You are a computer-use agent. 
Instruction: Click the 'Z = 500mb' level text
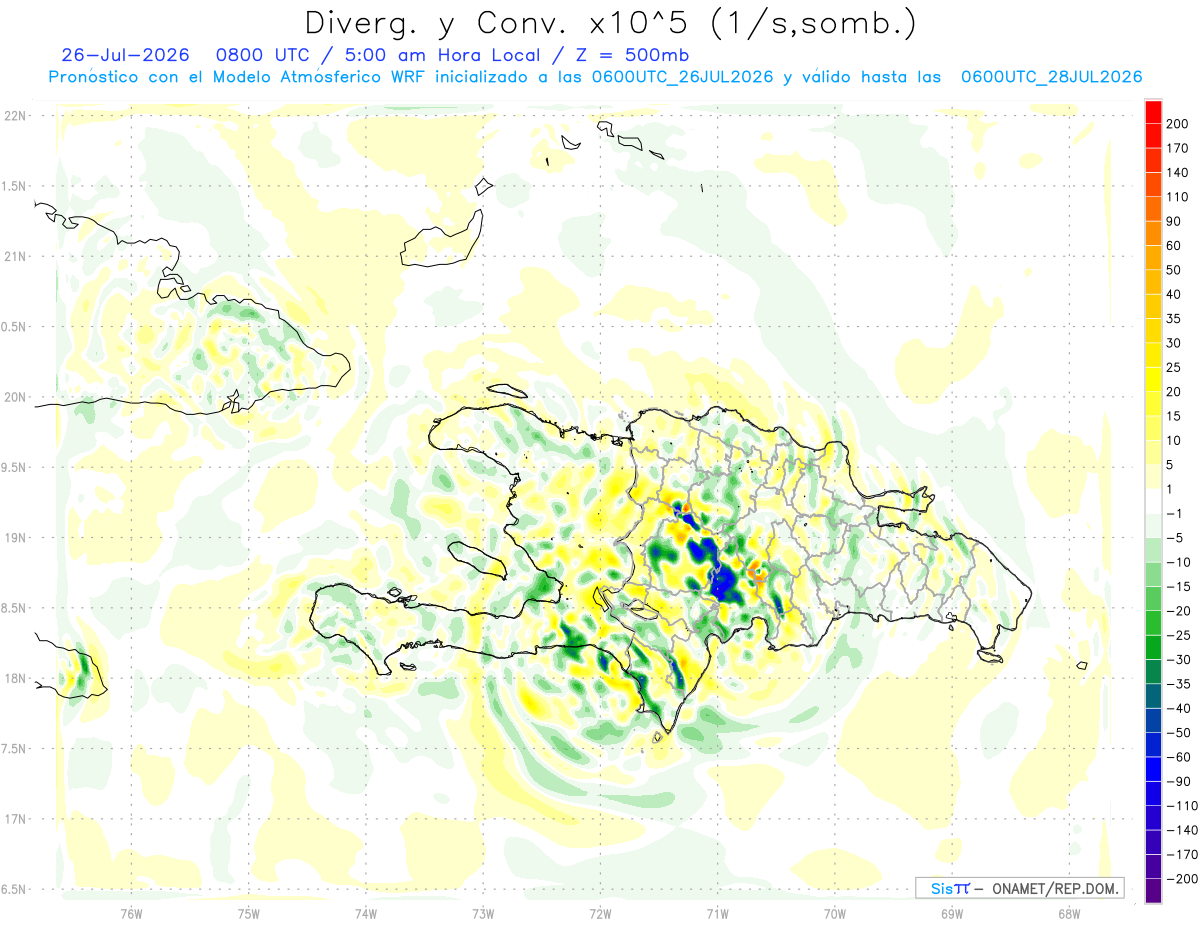pyautogui.click(x=632, y=55)
